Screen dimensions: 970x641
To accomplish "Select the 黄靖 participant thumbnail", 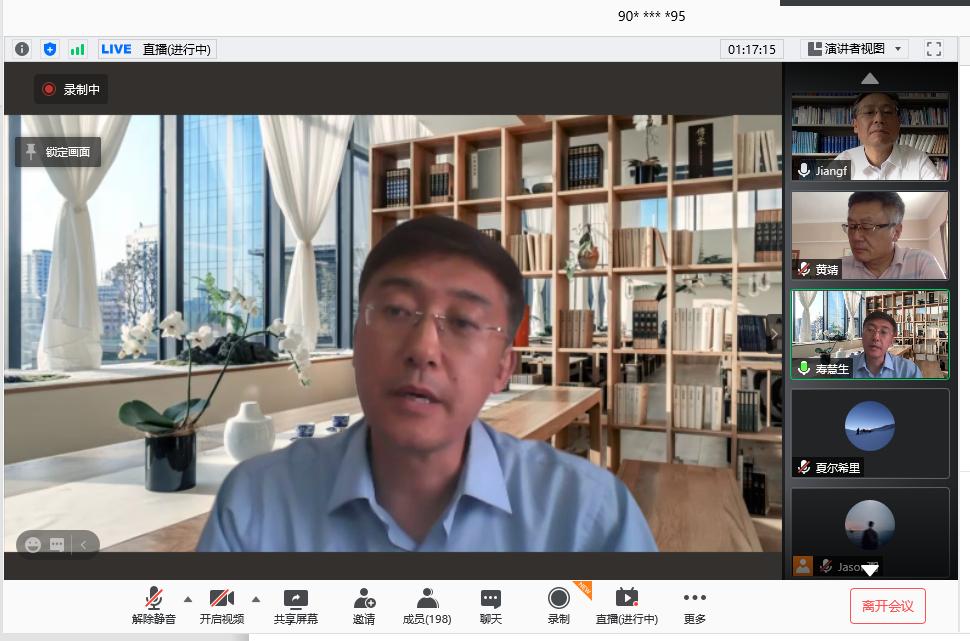I will (869, 236).
